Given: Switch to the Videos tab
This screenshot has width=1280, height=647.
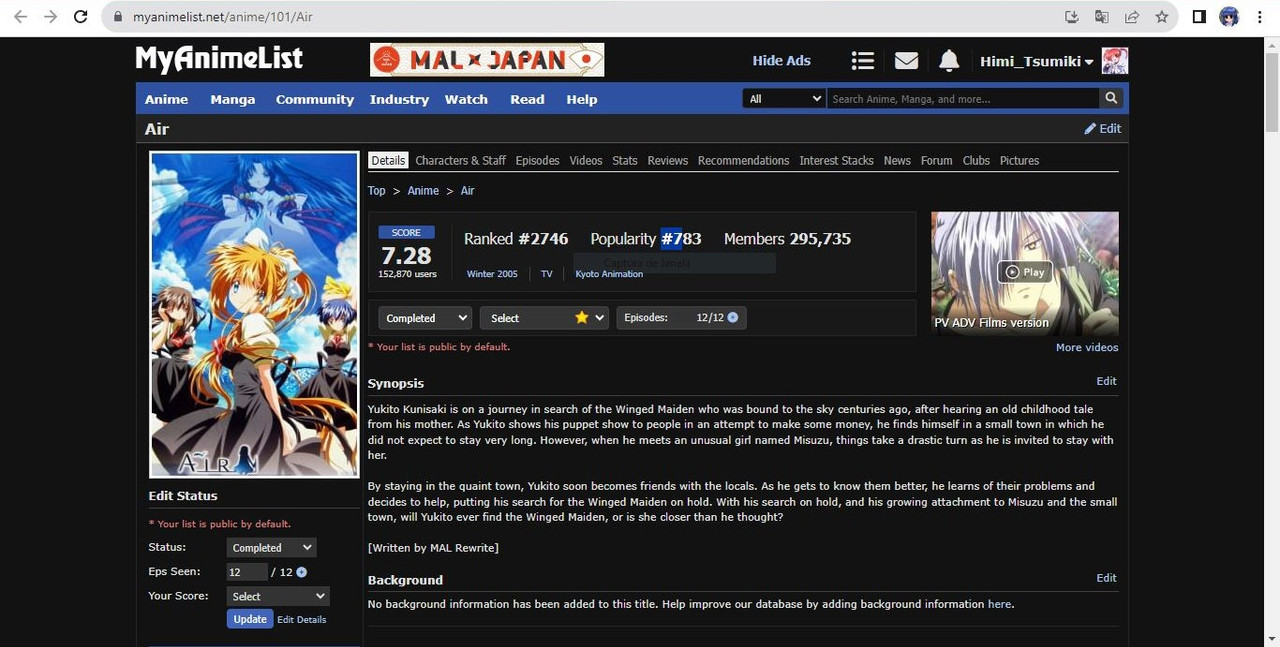Looking at the screenshot, I should click(586, 160).
